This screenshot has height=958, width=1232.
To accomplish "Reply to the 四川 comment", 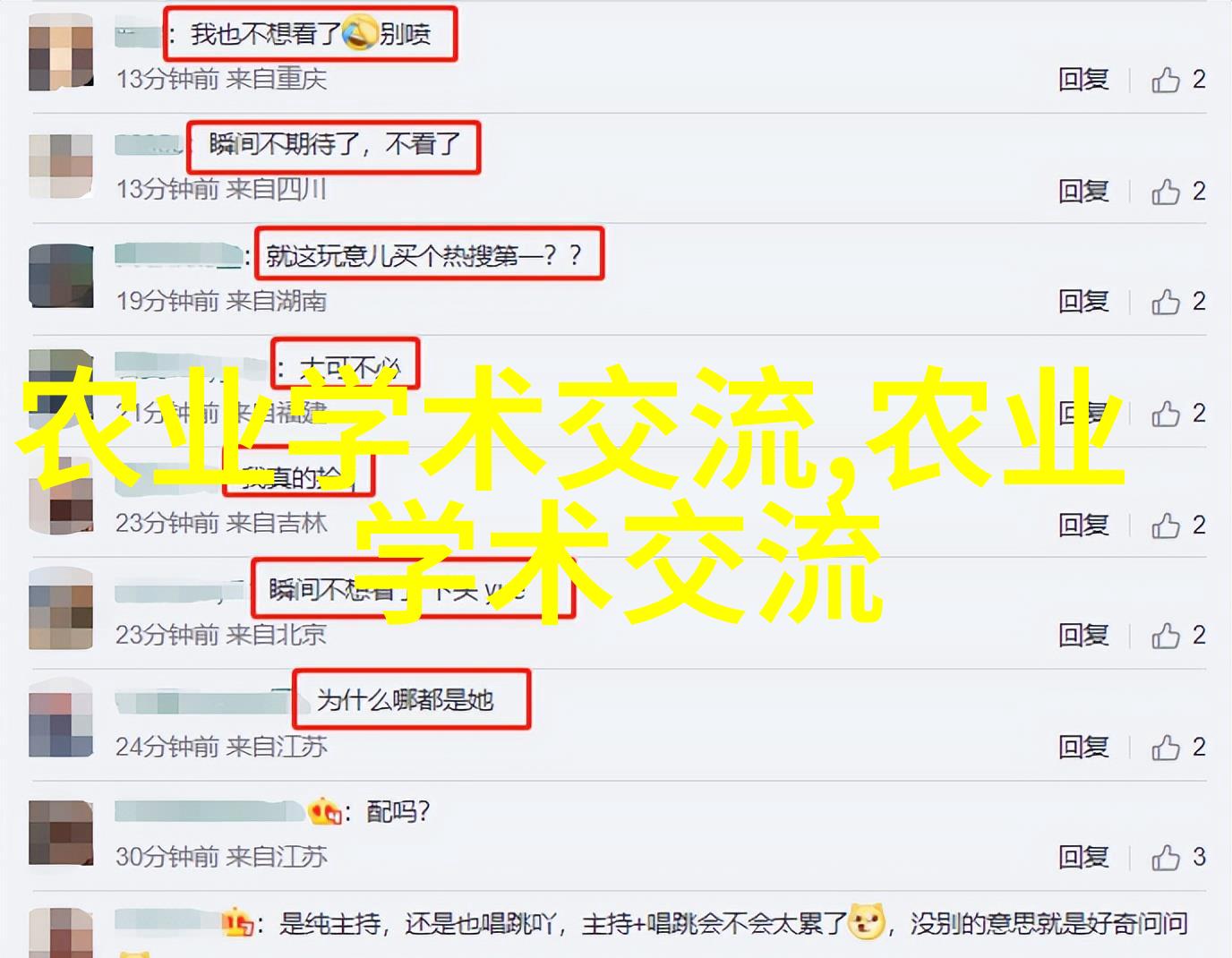I will [x=1083, y=191].
